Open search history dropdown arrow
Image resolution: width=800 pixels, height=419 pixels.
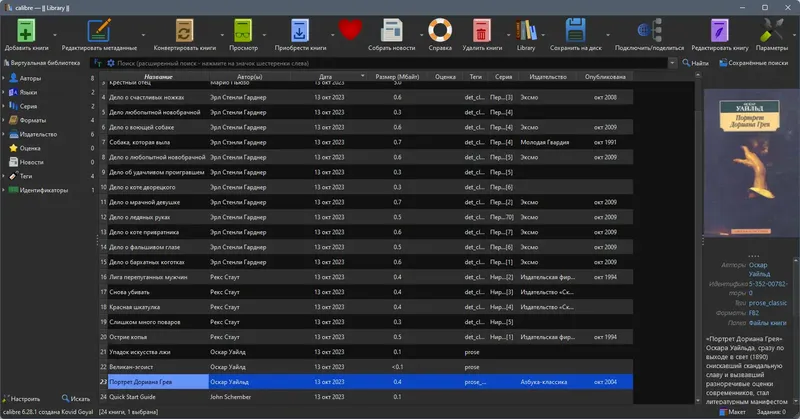[x=672, y=63]
